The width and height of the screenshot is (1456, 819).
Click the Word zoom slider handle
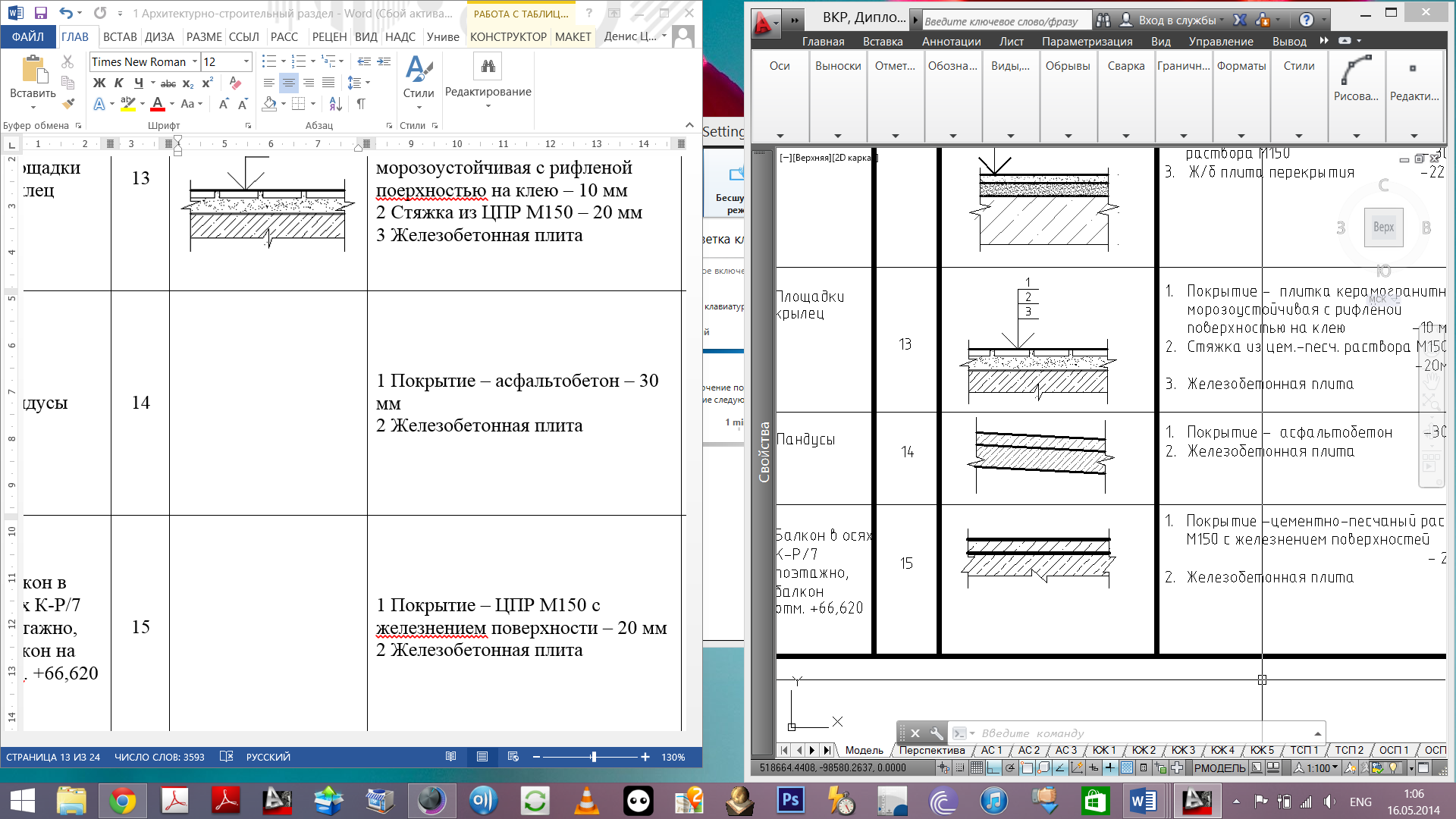pyautogui.click(x=594, y=757)
